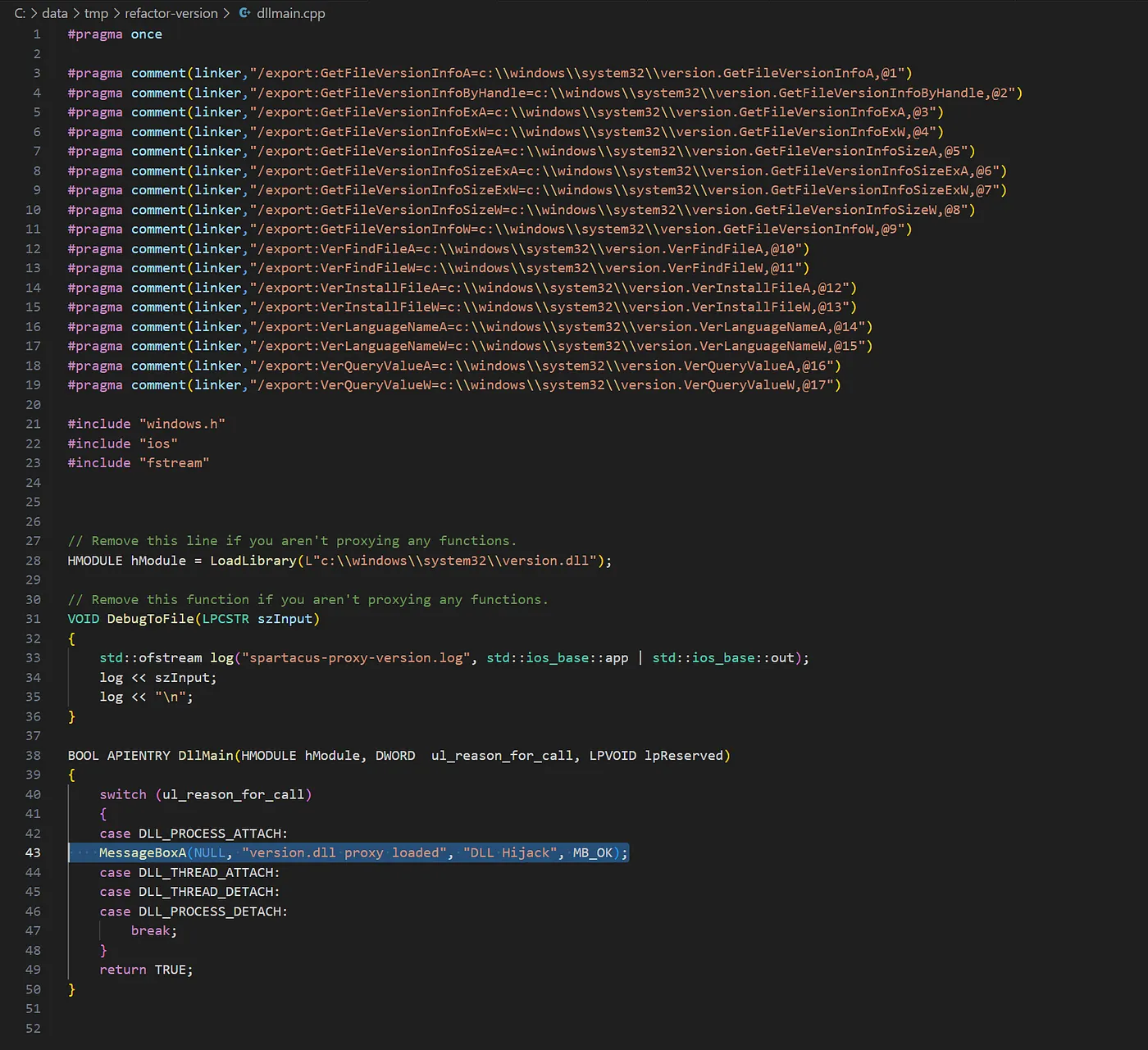1148x1050 pixels.
Task: Place cursor on the word DllMain
Action: click(205, 755)
